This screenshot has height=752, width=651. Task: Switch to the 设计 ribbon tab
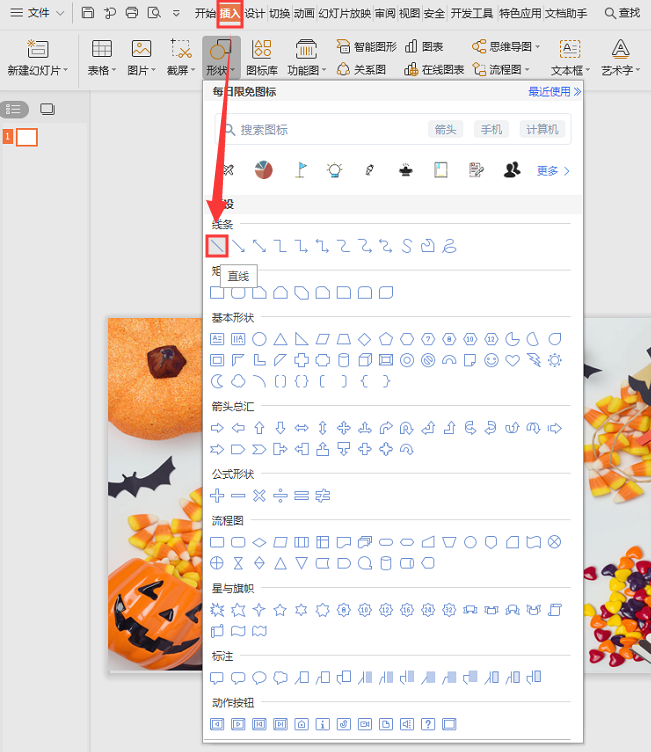coord(255,13)
